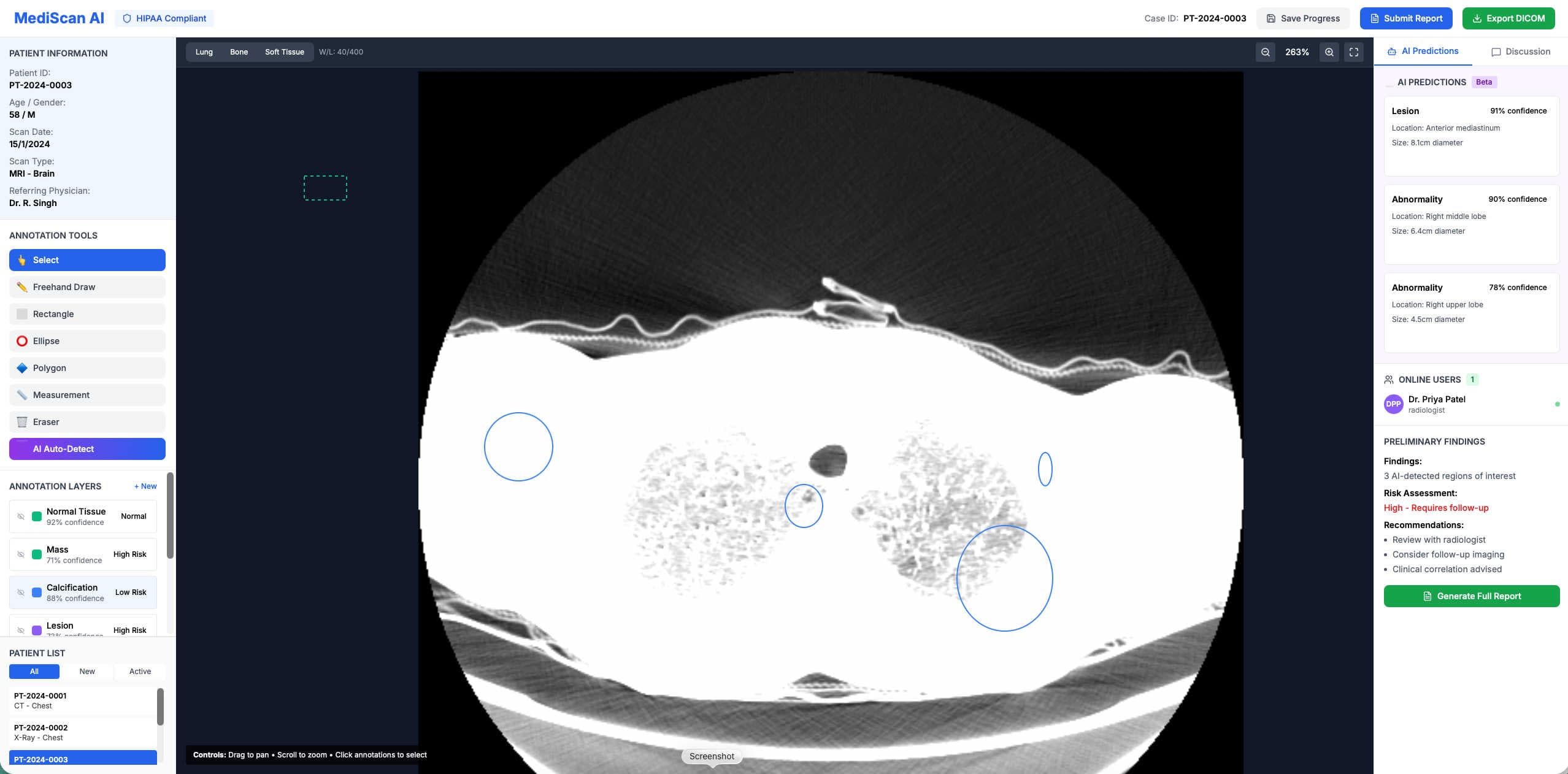Hide the Normal Tissue annotation layer
The image size is (1568, 774).
point(22,516)
